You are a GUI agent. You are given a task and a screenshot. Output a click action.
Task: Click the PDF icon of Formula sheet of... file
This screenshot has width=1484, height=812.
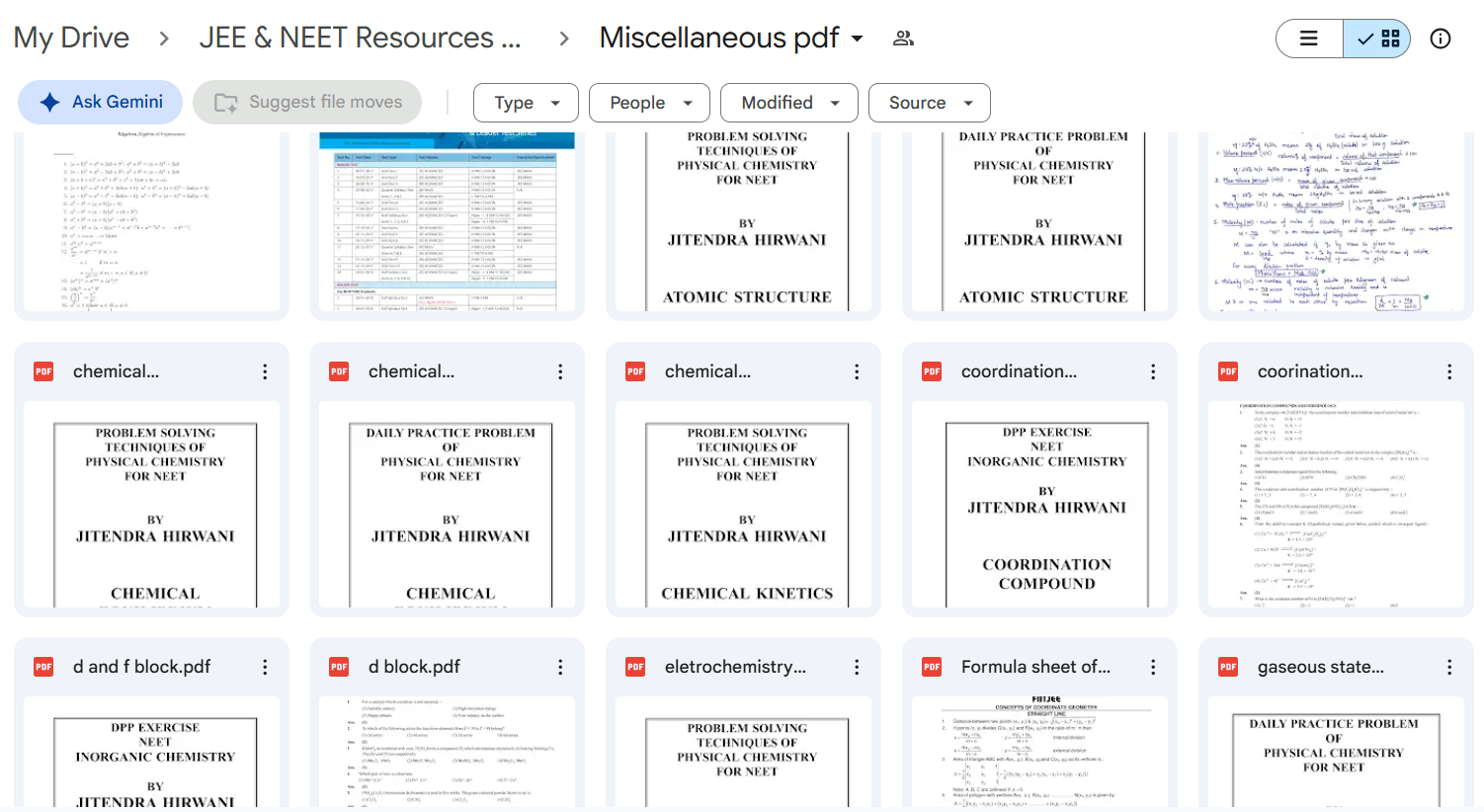pos(932,667)
